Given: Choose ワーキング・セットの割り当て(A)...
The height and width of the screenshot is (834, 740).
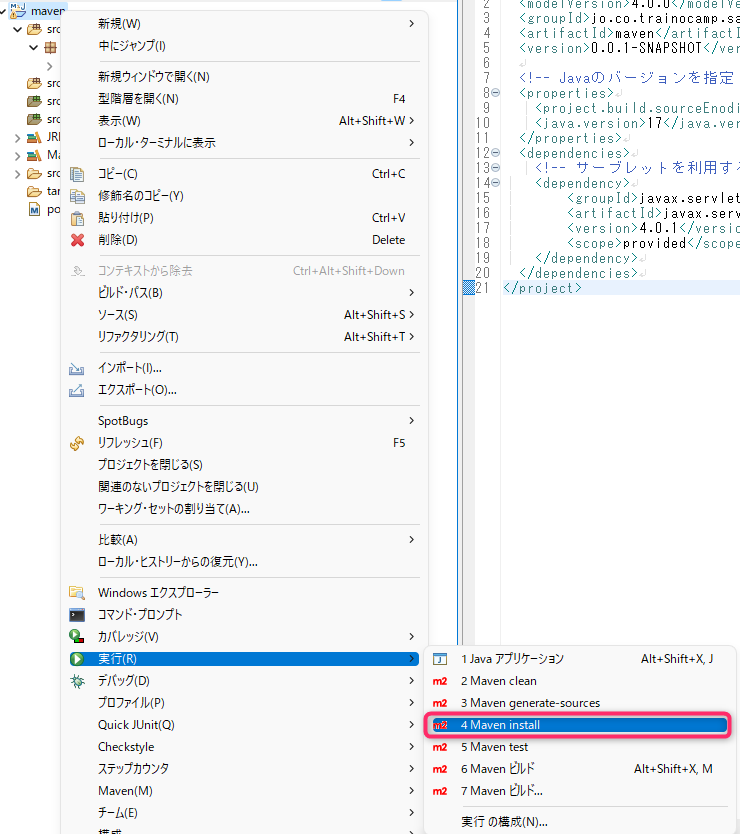Looking at the screenshot, I should point(245,509).
